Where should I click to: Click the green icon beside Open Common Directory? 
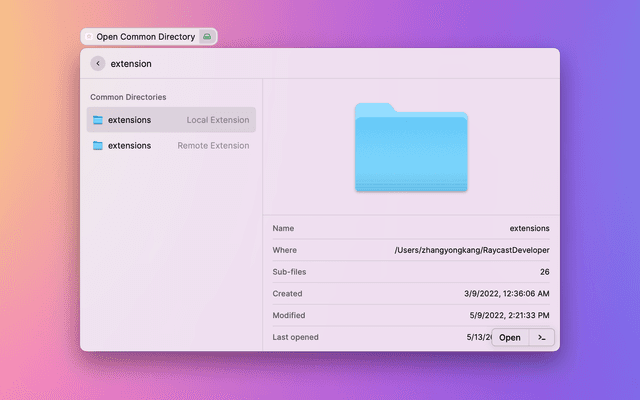(206, 37)
